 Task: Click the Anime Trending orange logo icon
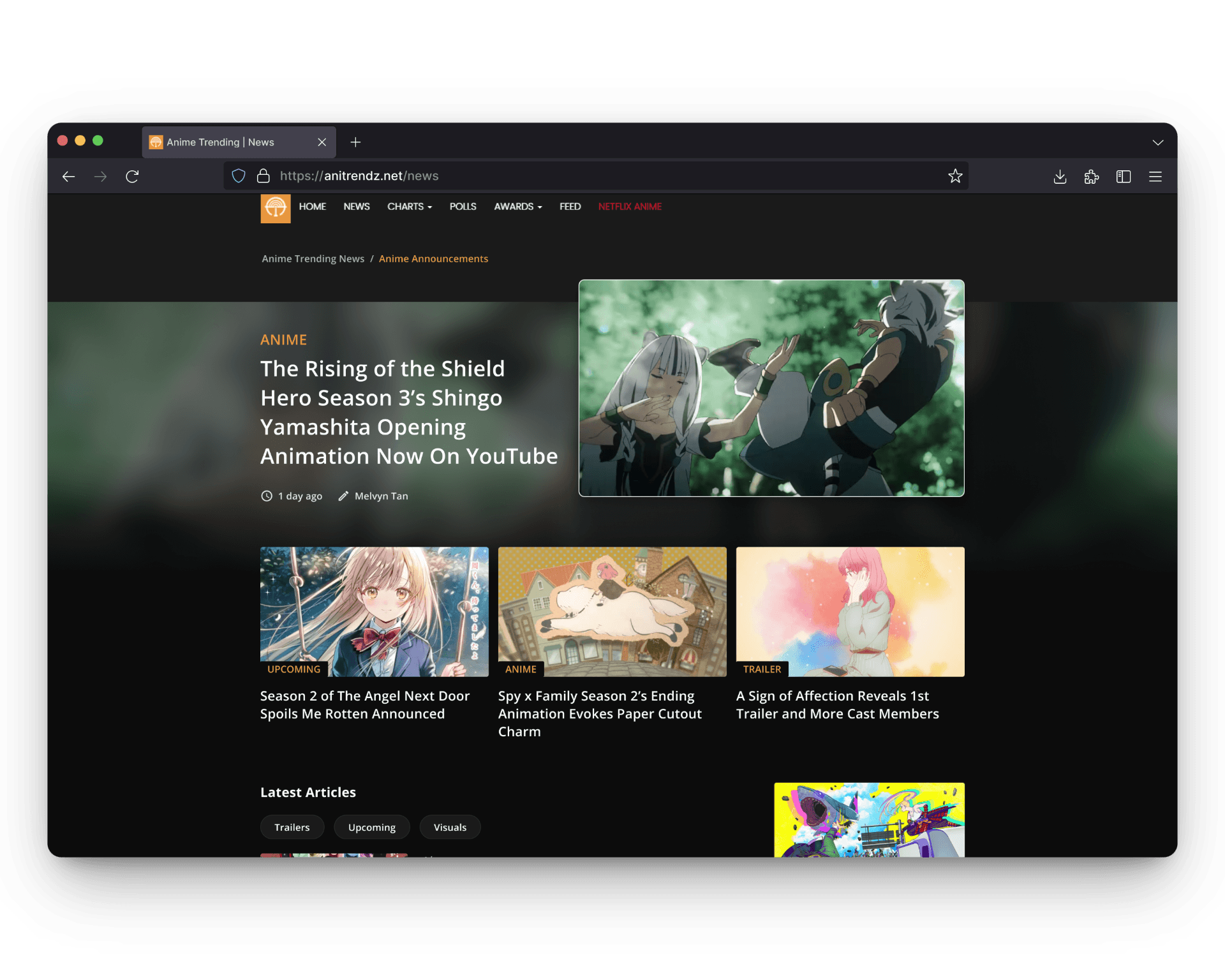point(275,208)
